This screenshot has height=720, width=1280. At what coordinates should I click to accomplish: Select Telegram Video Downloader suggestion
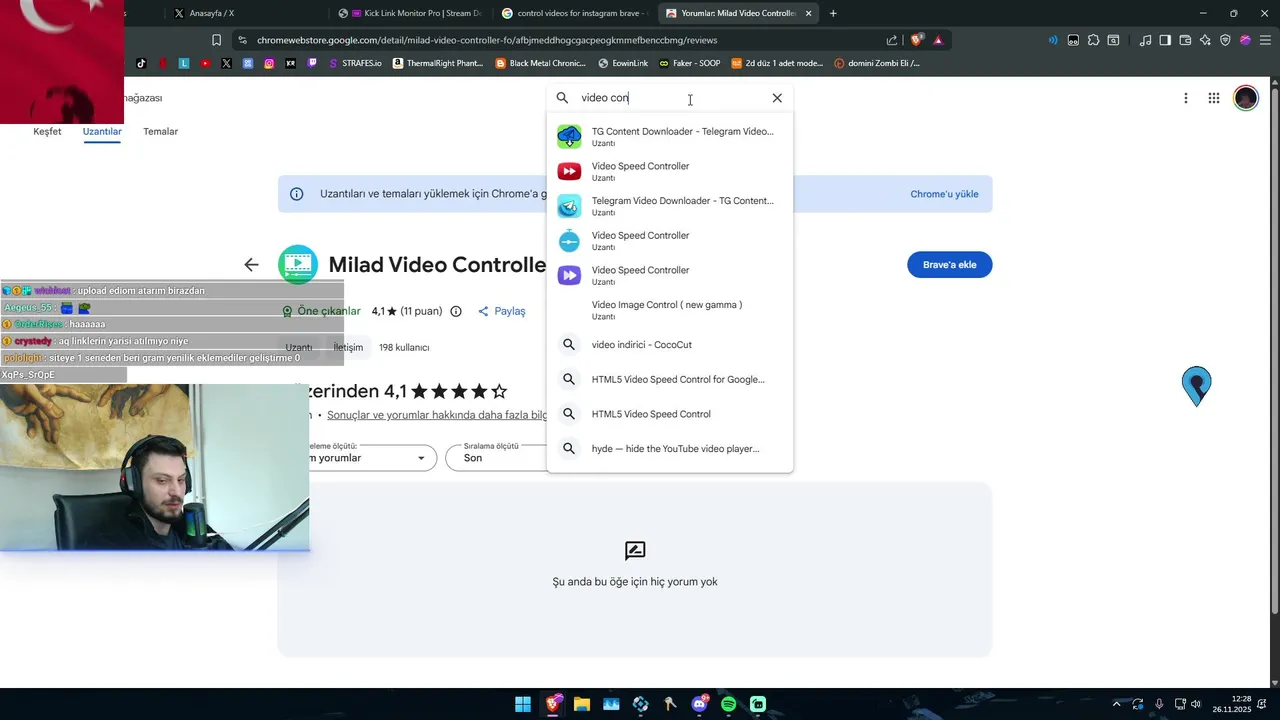[x=670, y=206]
